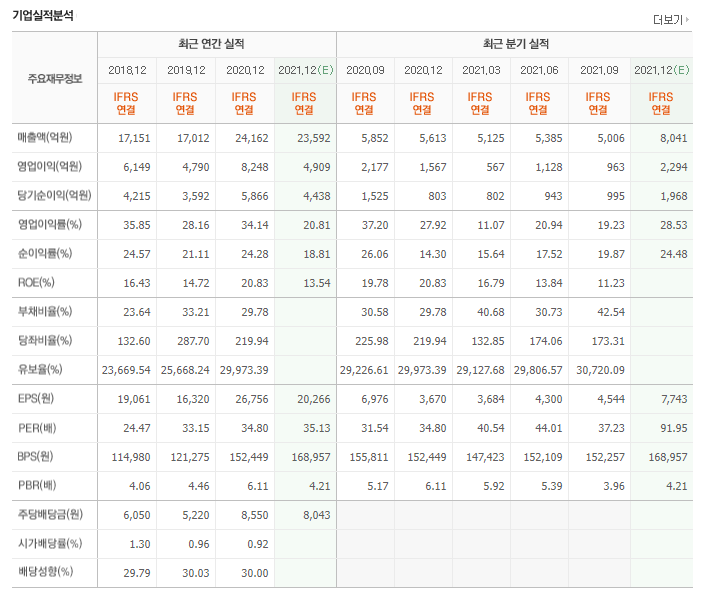Click the 영업이익(억원) row label
Image resolution: width=707 pixels, height=589 pixels.
(50, 166)
